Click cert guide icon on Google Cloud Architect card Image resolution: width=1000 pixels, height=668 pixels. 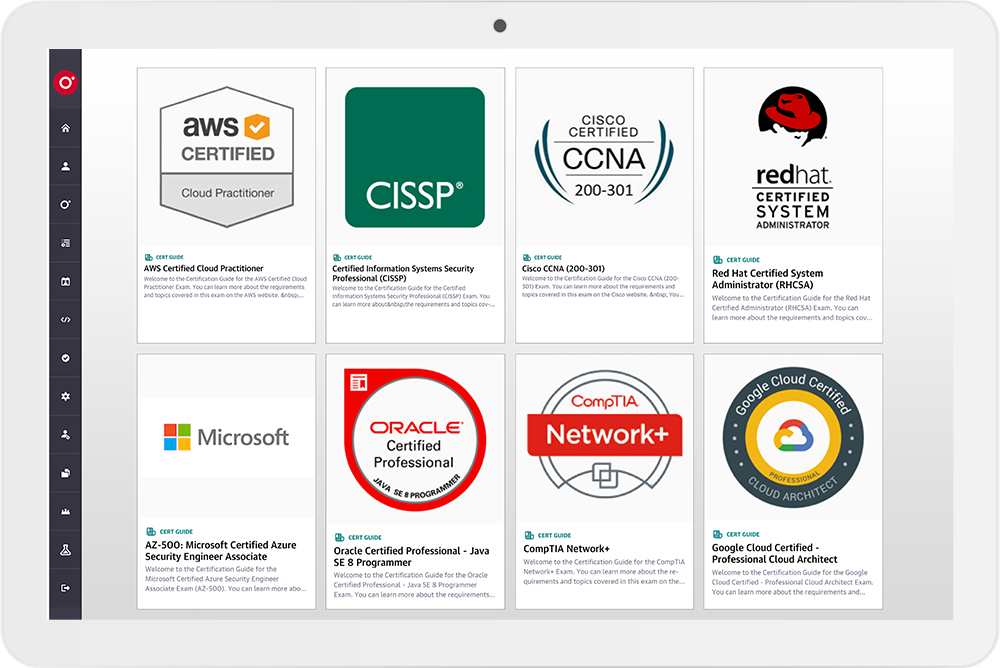click(717, 534)
